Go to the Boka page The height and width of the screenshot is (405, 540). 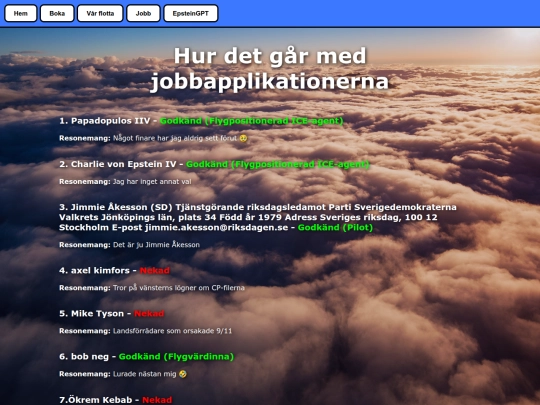(x=57, y=13)
